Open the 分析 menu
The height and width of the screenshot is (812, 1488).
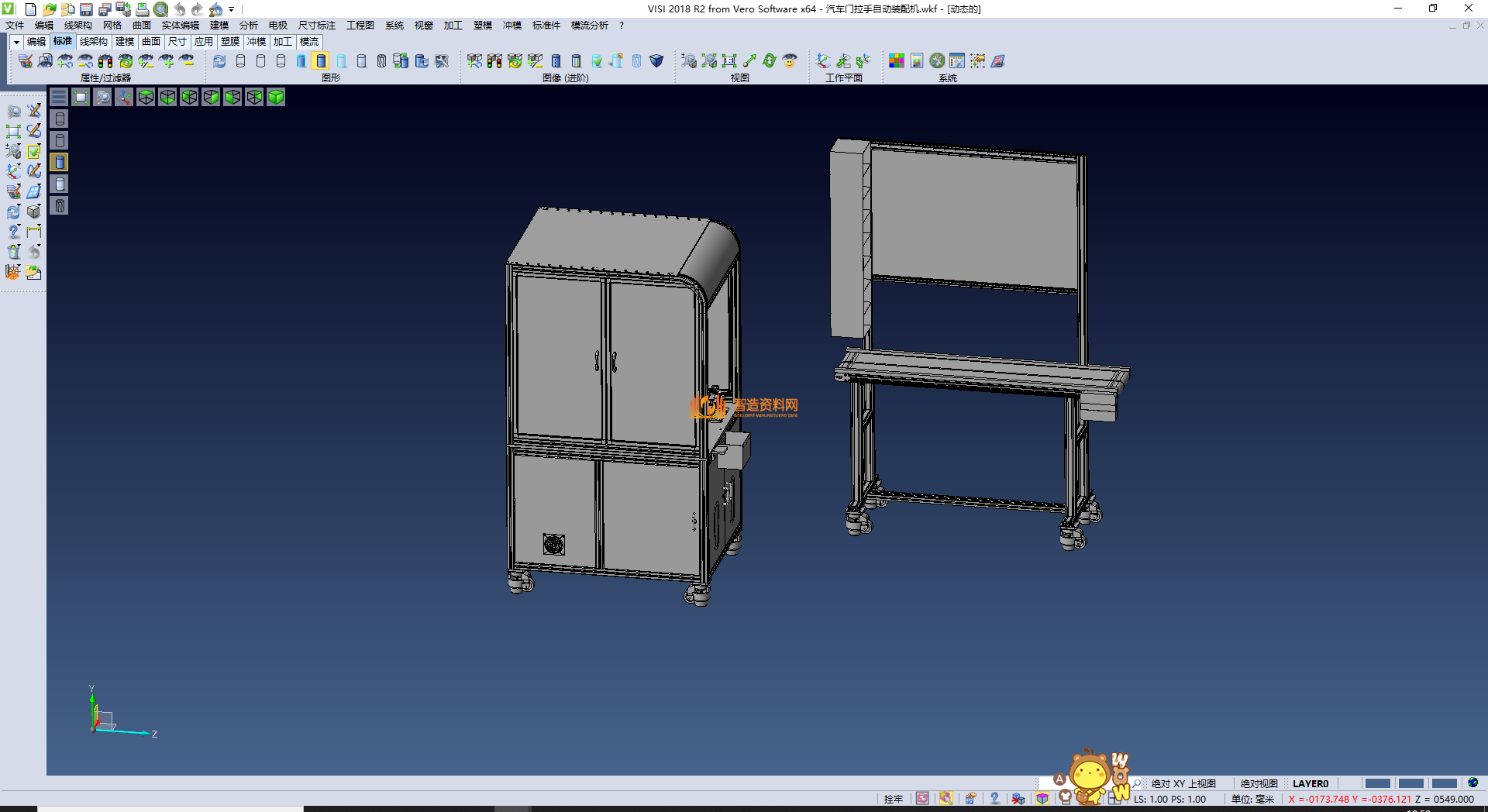tap(248, 26)
